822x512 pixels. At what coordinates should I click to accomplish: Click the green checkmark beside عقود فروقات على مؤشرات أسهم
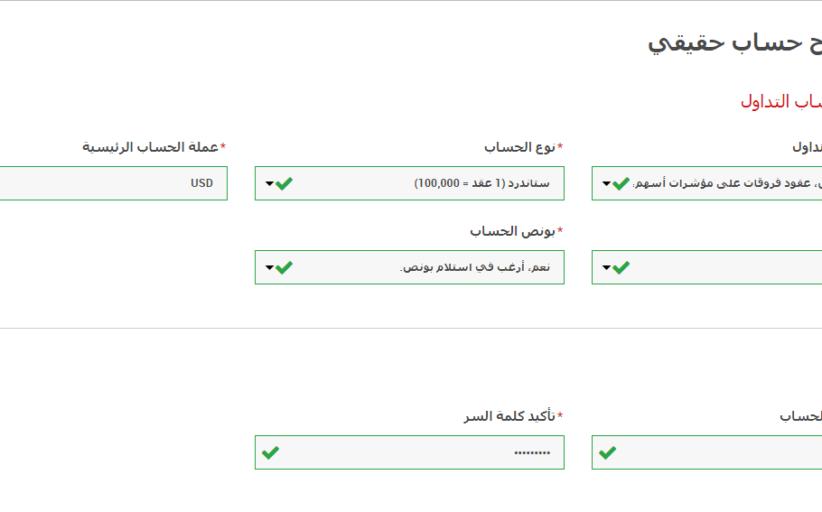tap(621, 183)
